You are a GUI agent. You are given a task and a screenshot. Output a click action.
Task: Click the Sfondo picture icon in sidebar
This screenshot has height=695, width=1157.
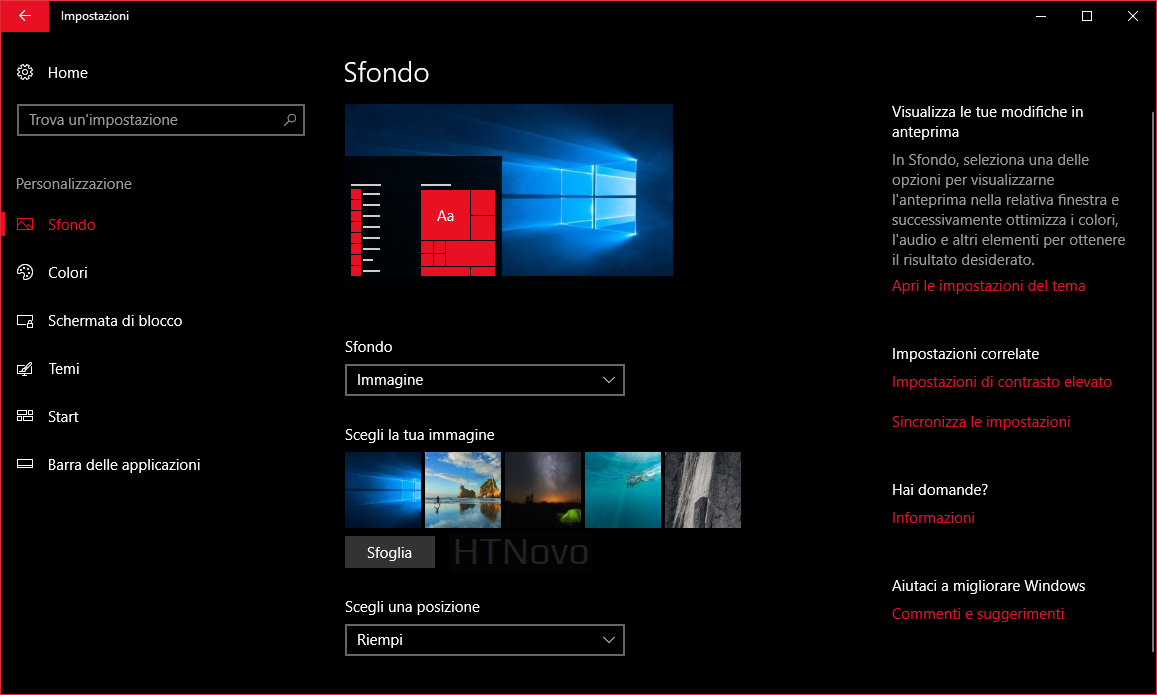(25, 224)
